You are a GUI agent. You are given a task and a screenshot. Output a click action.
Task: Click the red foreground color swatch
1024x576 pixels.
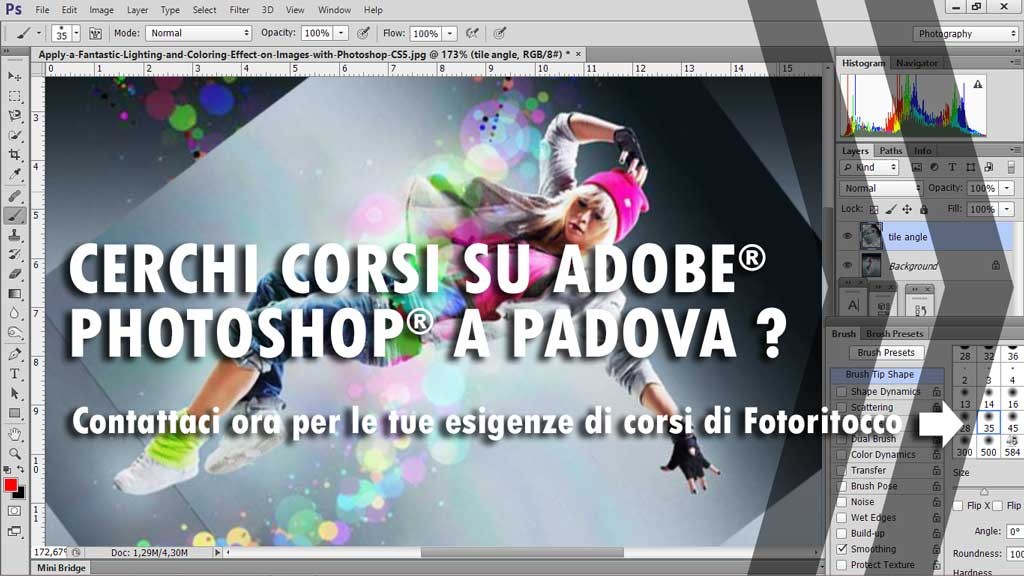click(10, 485)
